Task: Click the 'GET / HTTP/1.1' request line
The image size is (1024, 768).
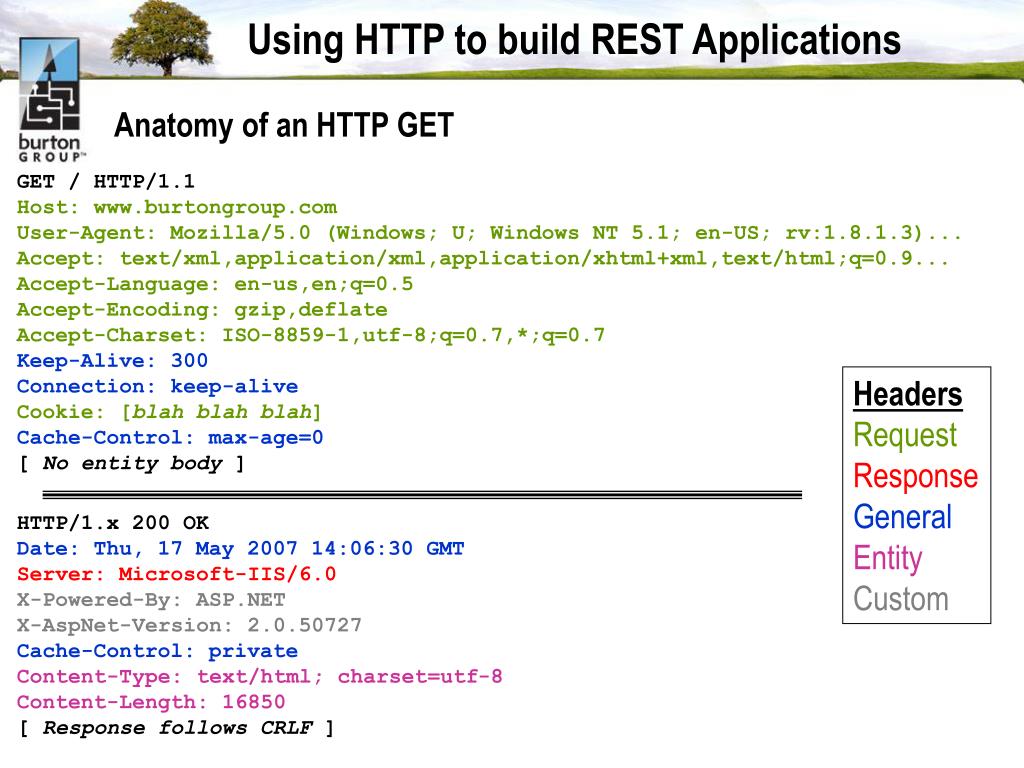Action: [105, 181]
